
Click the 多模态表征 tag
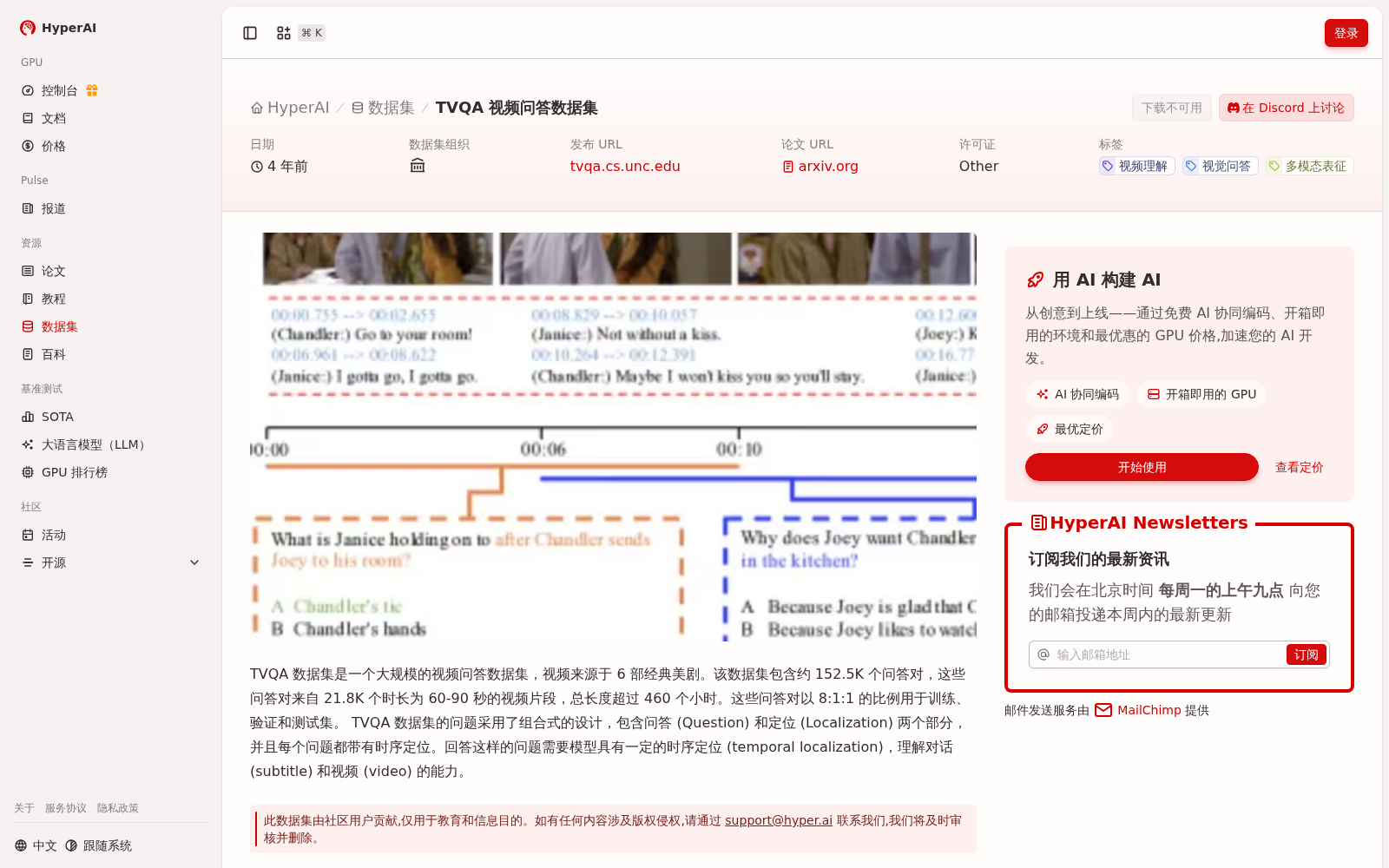(x=1310, y=166)
